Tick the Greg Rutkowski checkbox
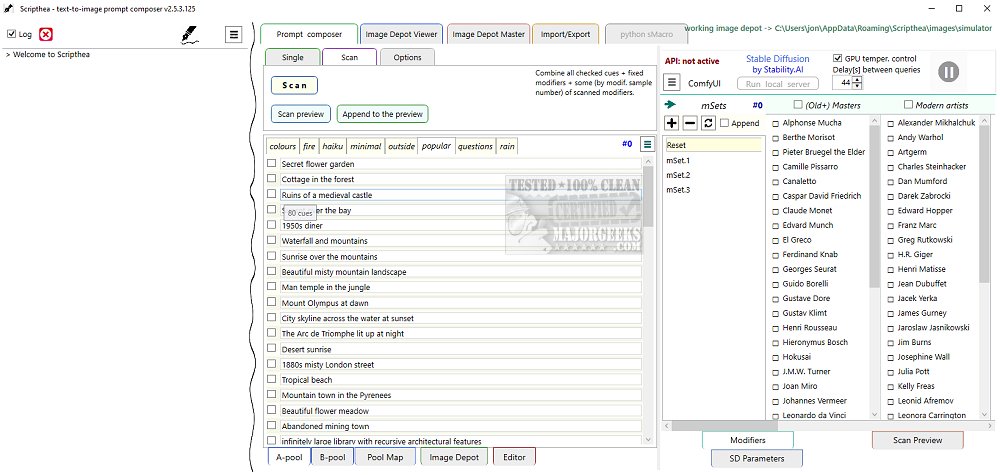The height and width of the screenshot is (475, 1000). 890,240
